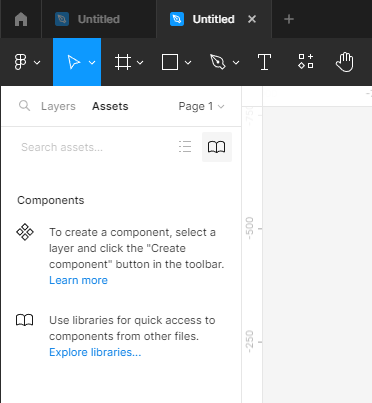Select the Hand tool
Viewport: 372px width, 403px height.
pyautogui.click(x=345, y=62)
